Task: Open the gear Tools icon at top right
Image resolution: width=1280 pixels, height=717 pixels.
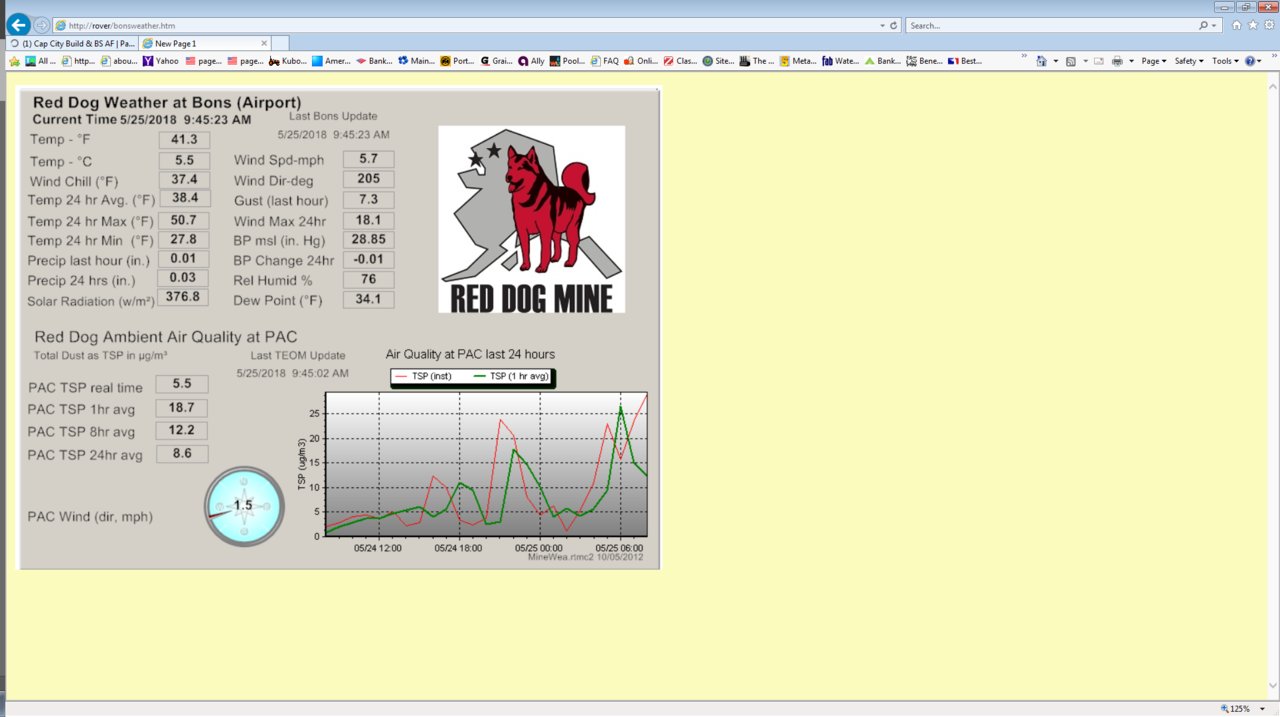Action: pos(1268,25)
